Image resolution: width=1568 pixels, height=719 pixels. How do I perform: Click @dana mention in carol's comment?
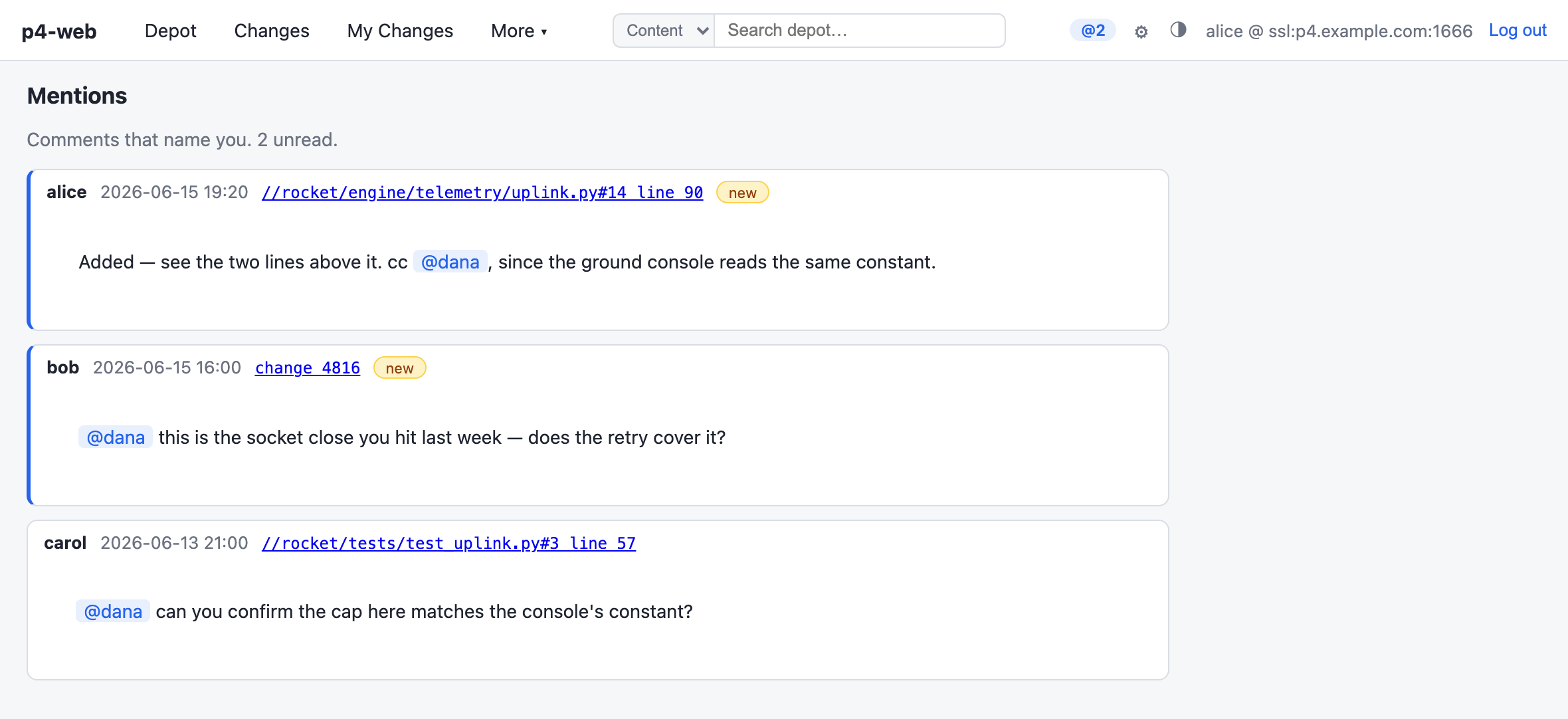pos(113,611)
